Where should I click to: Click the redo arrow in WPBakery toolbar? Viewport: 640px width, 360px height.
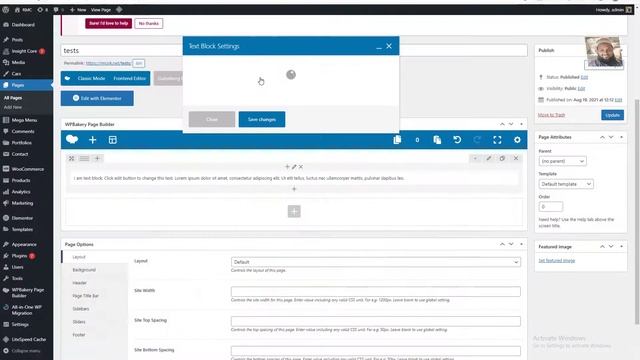(477, 140)
